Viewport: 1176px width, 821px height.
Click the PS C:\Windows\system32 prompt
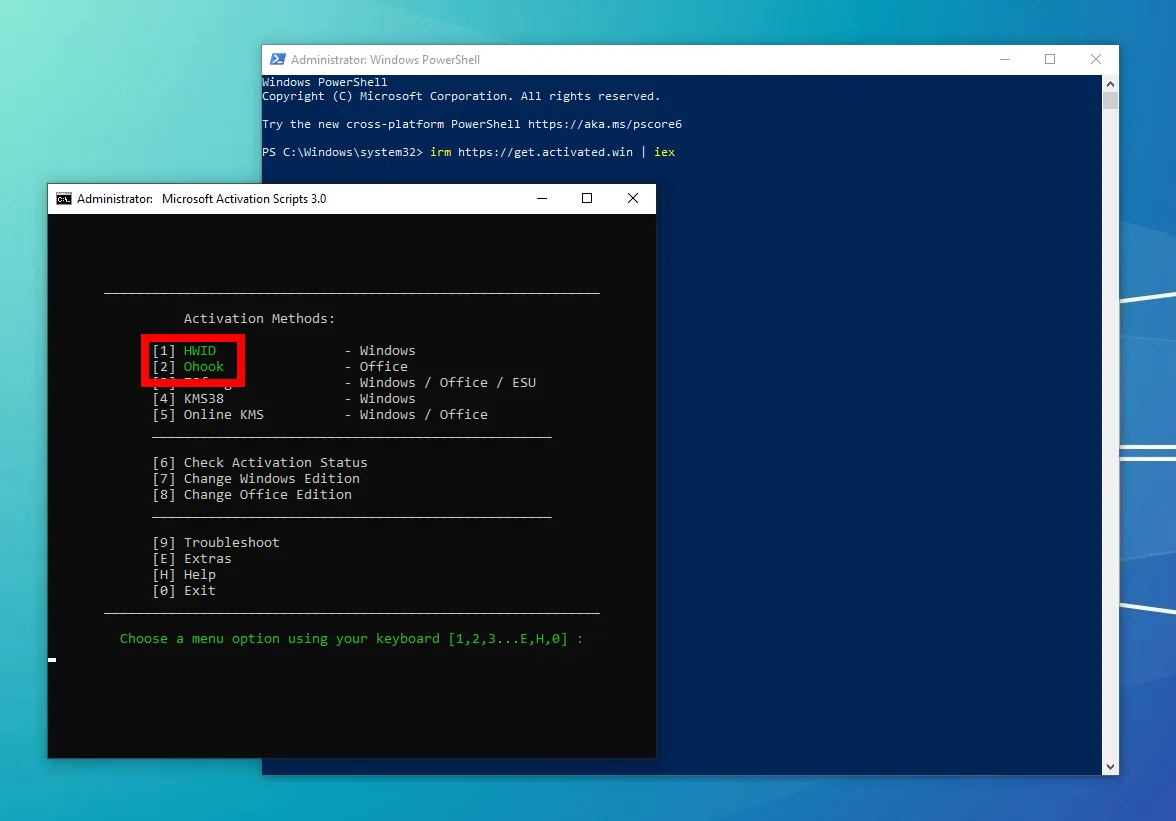(342, 152)
